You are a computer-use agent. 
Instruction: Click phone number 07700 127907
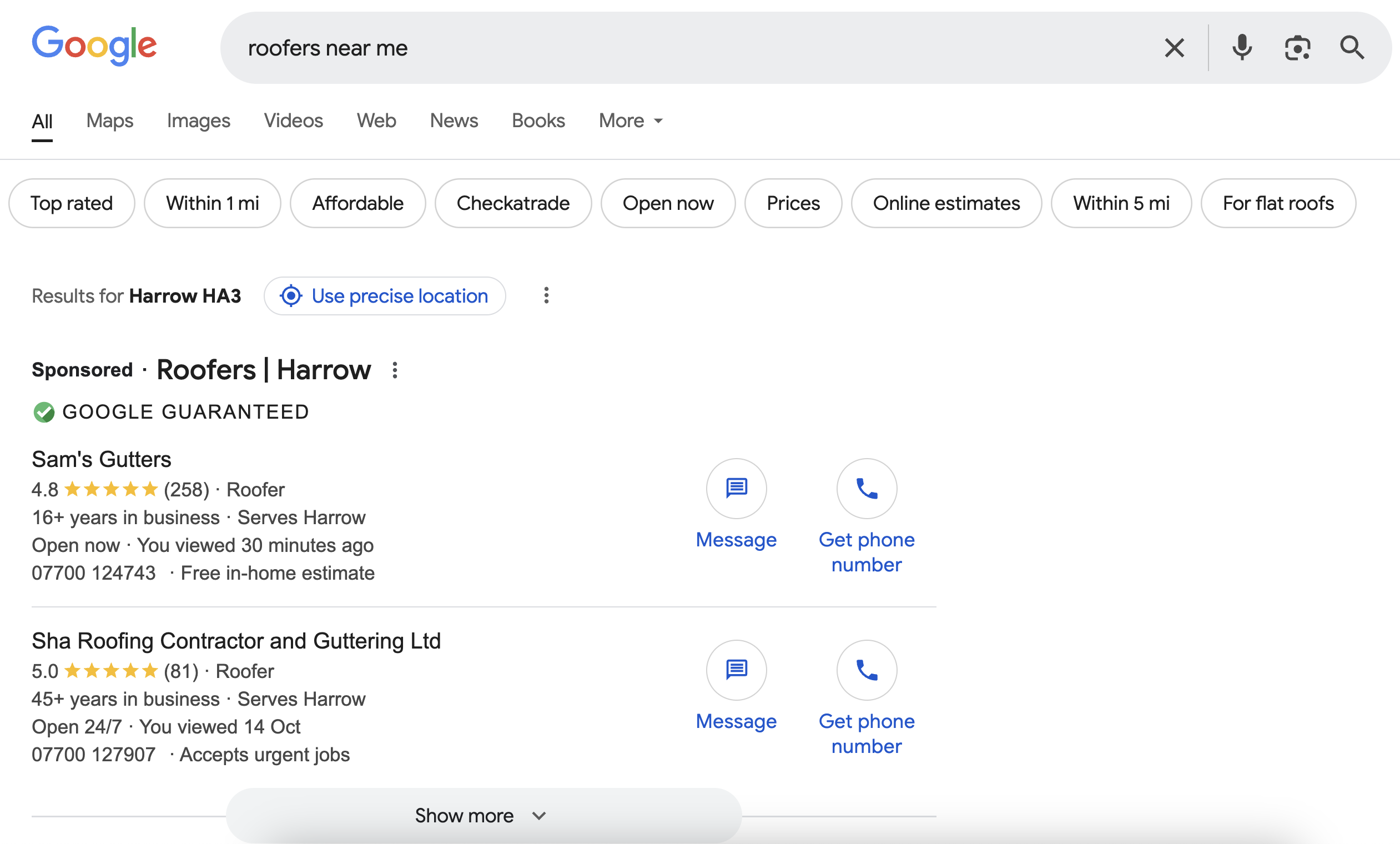(x=94, y=755)
